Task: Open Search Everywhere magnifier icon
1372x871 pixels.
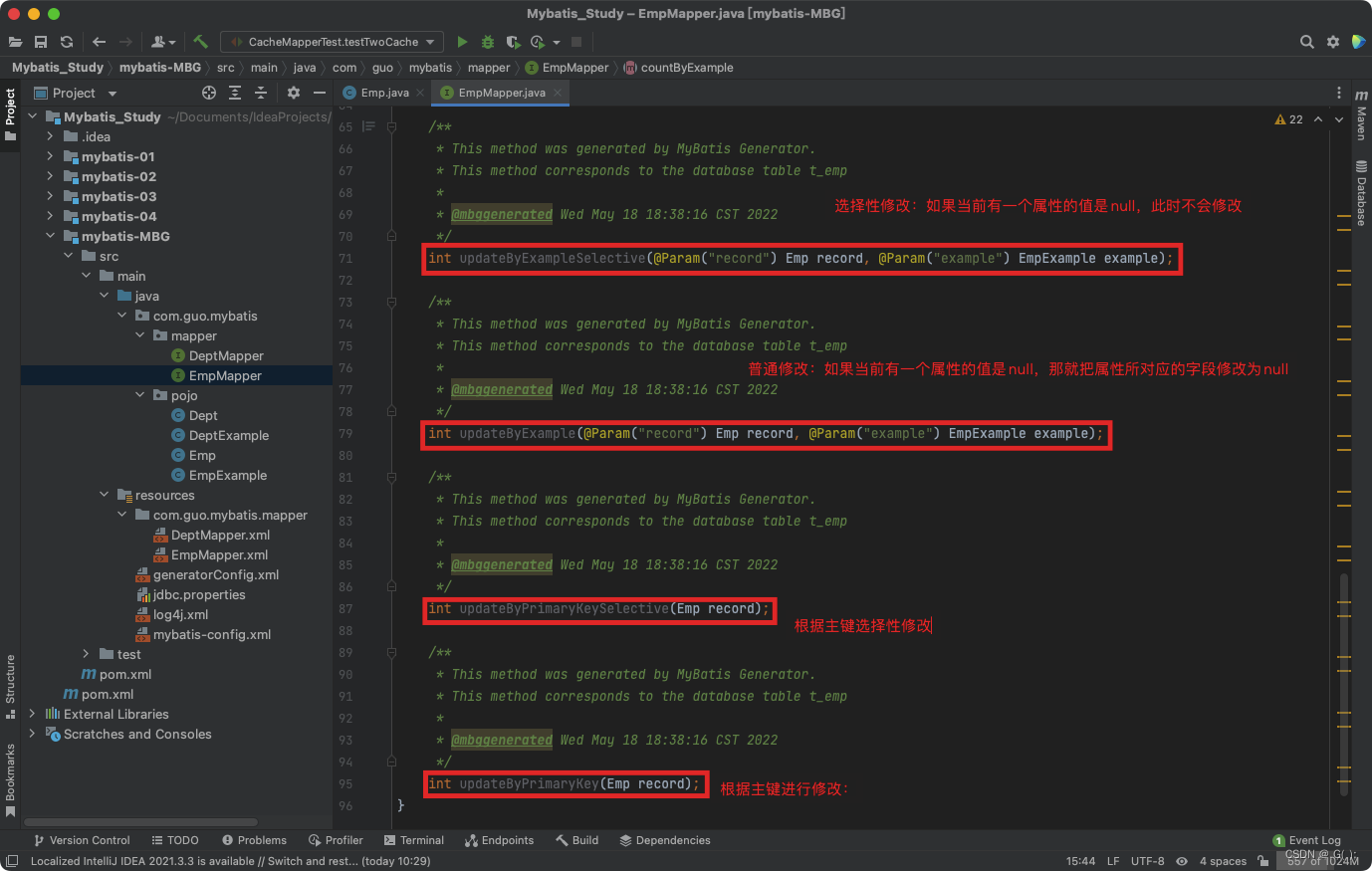Action: (x=1307, y=42)
